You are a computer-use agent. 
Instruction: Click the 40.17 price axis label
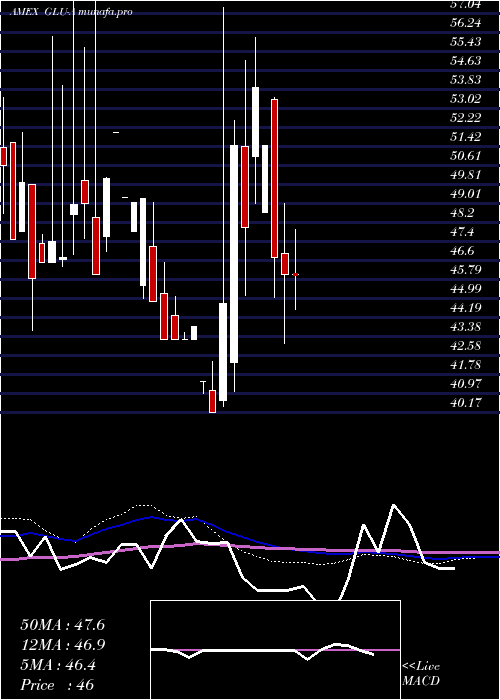click(465, 402)
